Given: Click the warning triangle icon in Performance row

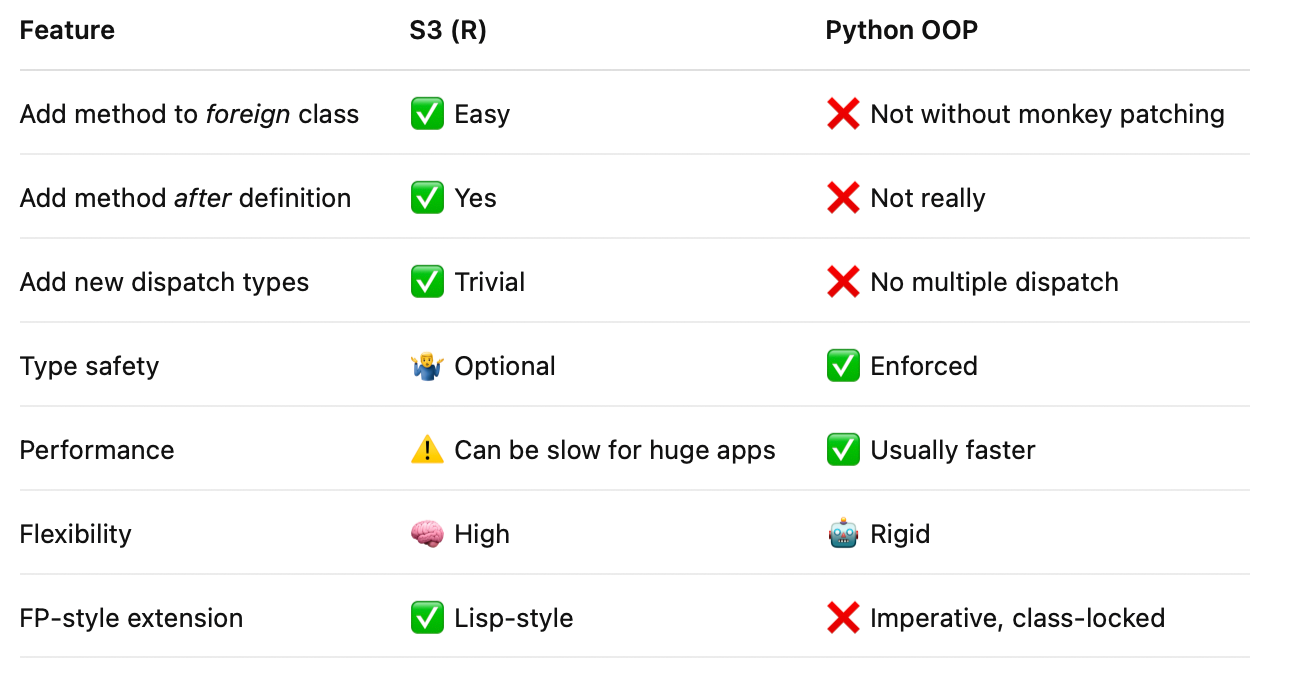Looking at the screenshot, I should [427, 450].
